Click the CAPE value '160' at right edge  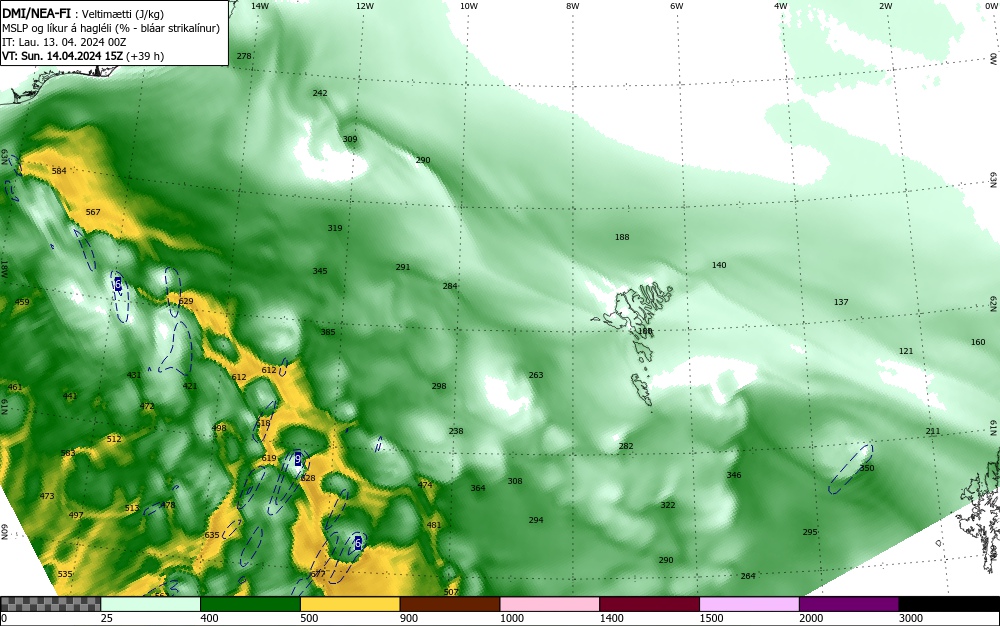coord(978,342)
